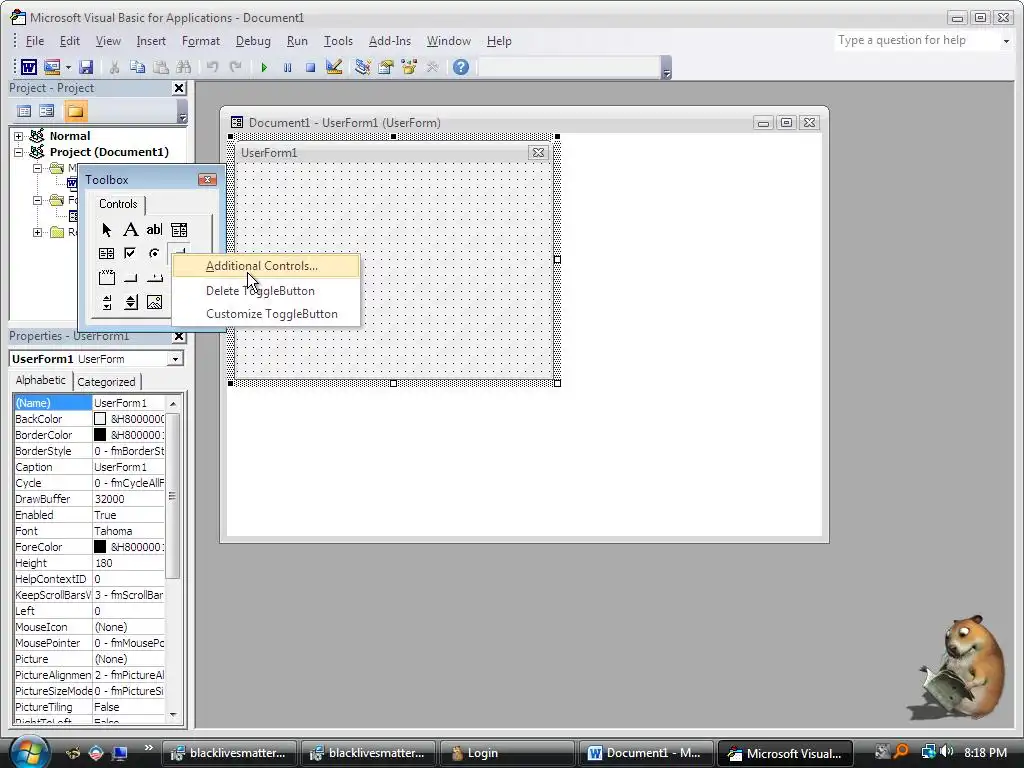Toggle Folders icon in Project panel
Image resolution: width=1024 pixels, height=768 pixels.
tap(75, 111)
